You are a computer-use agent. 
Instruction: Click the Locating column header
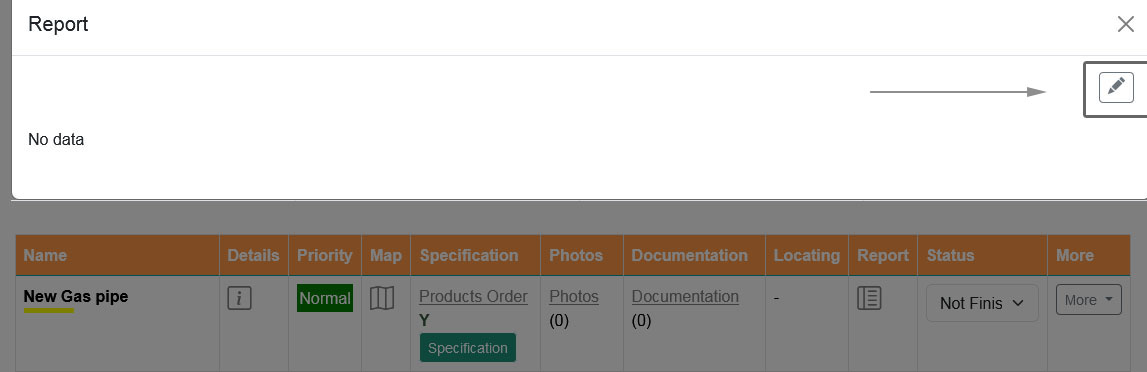tap(807, 255)
